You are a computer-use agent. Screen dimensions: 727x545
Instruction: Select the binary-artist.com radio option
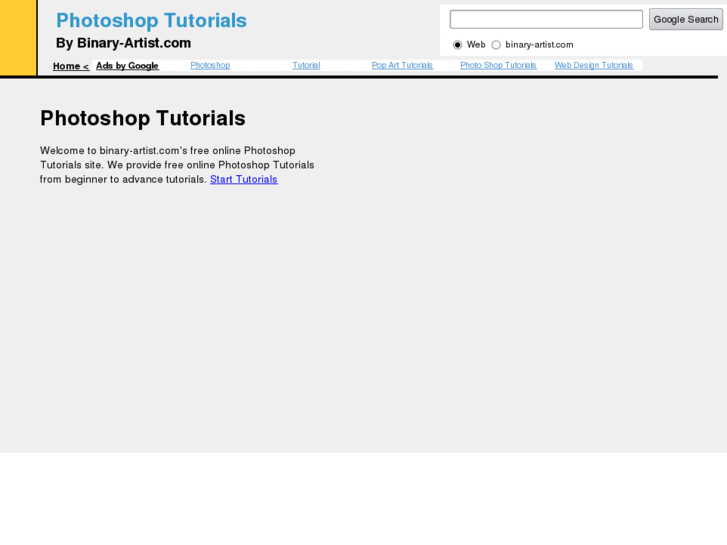(x=496, y=45)
